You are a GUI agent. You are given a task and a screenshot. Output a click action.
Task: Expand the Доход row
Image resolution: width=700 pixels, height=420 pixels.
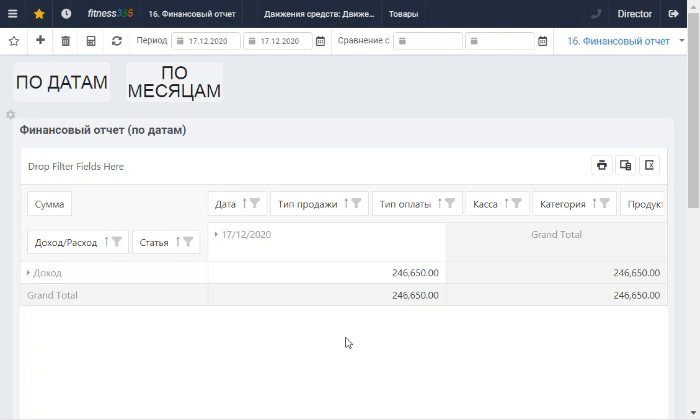pos(28,273)
